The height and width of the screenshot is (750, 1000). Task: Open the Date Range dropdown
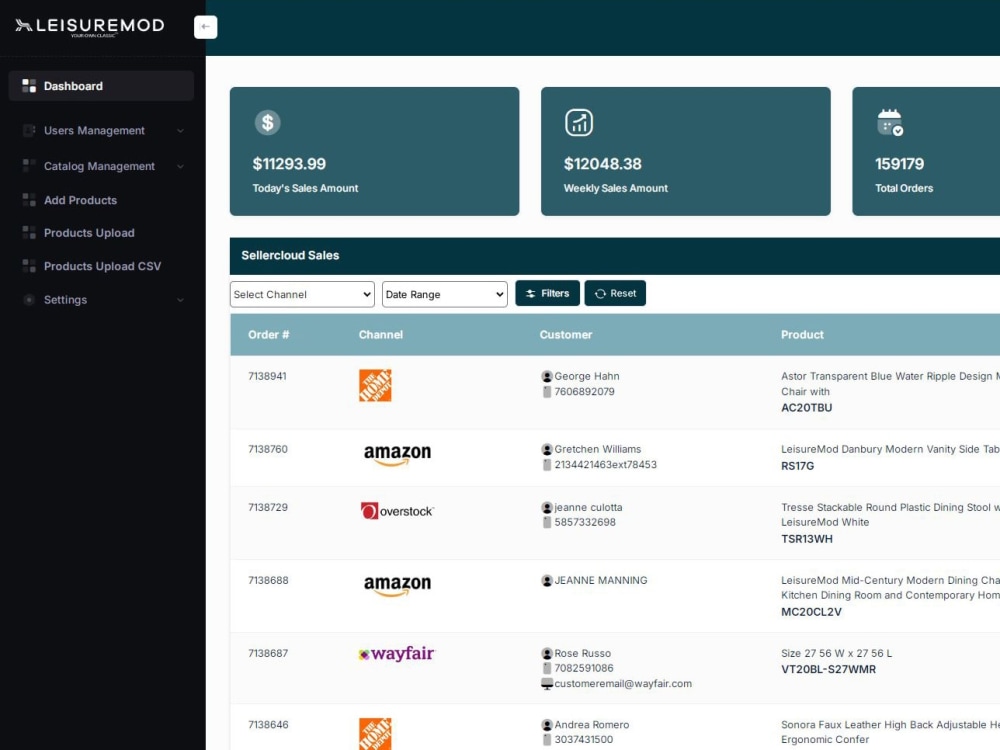[x=445, y=294]
